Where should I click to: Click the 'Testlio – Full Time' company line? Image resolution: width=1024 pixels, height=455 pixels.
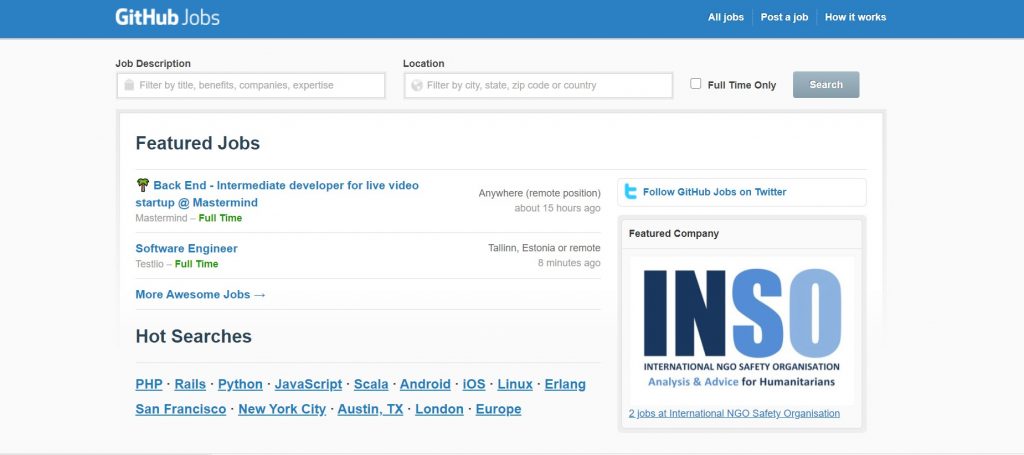[177, 264]
